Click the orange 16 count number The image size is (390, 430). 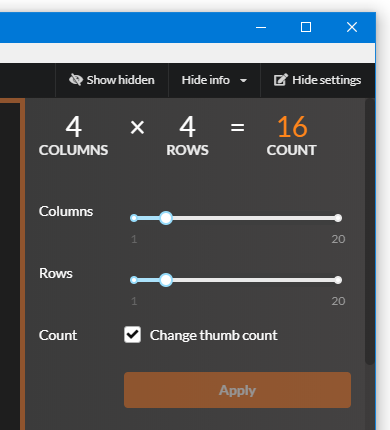[x=292, y=127]
